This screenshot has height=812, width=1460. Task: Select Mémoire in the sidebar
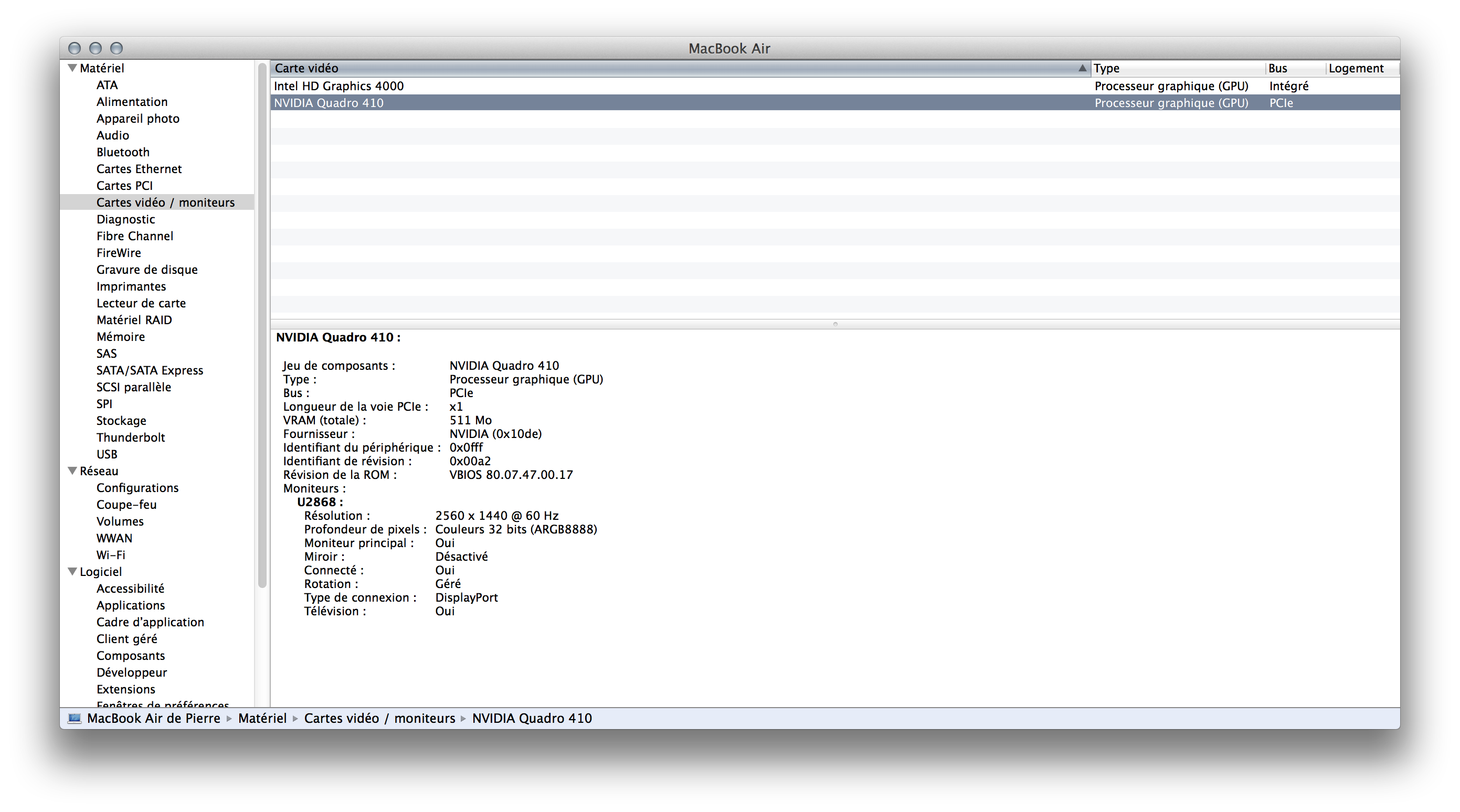point(121,337)
